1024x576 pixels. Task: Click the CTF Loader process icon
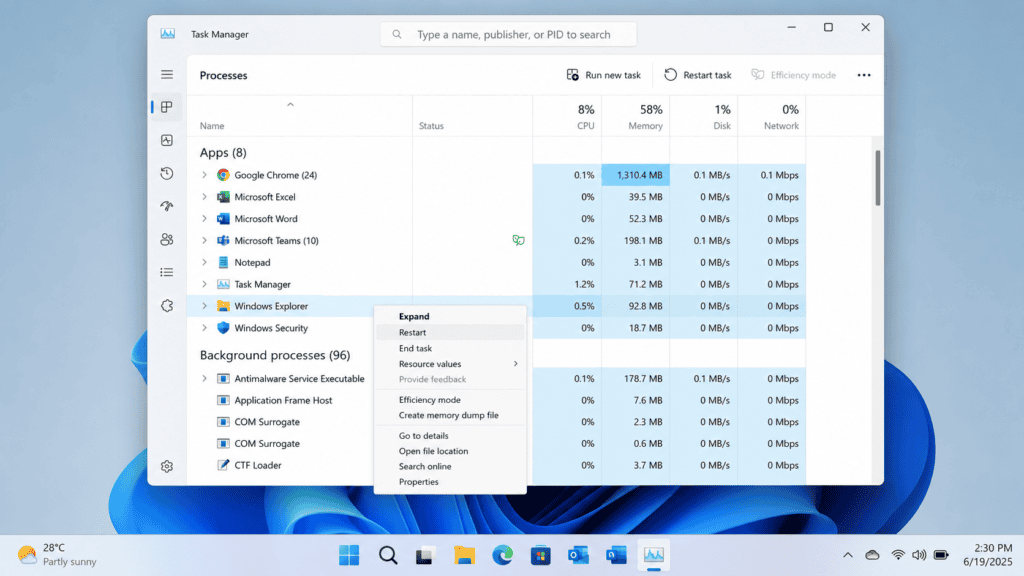(223, 465)
